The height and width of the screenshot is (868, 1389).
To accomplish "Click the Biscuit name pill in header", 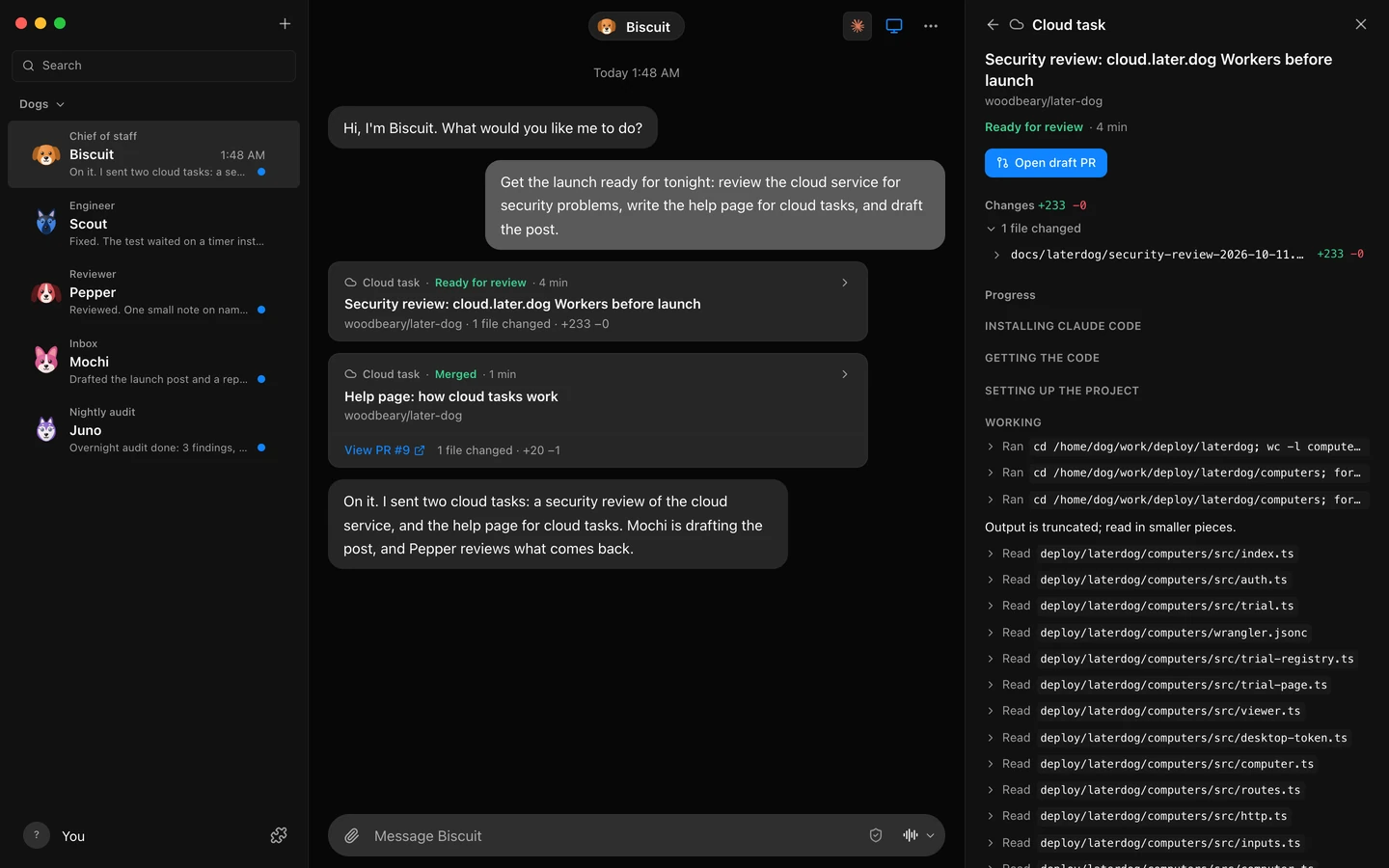I will pyautogui.click(x=637, y=26).
